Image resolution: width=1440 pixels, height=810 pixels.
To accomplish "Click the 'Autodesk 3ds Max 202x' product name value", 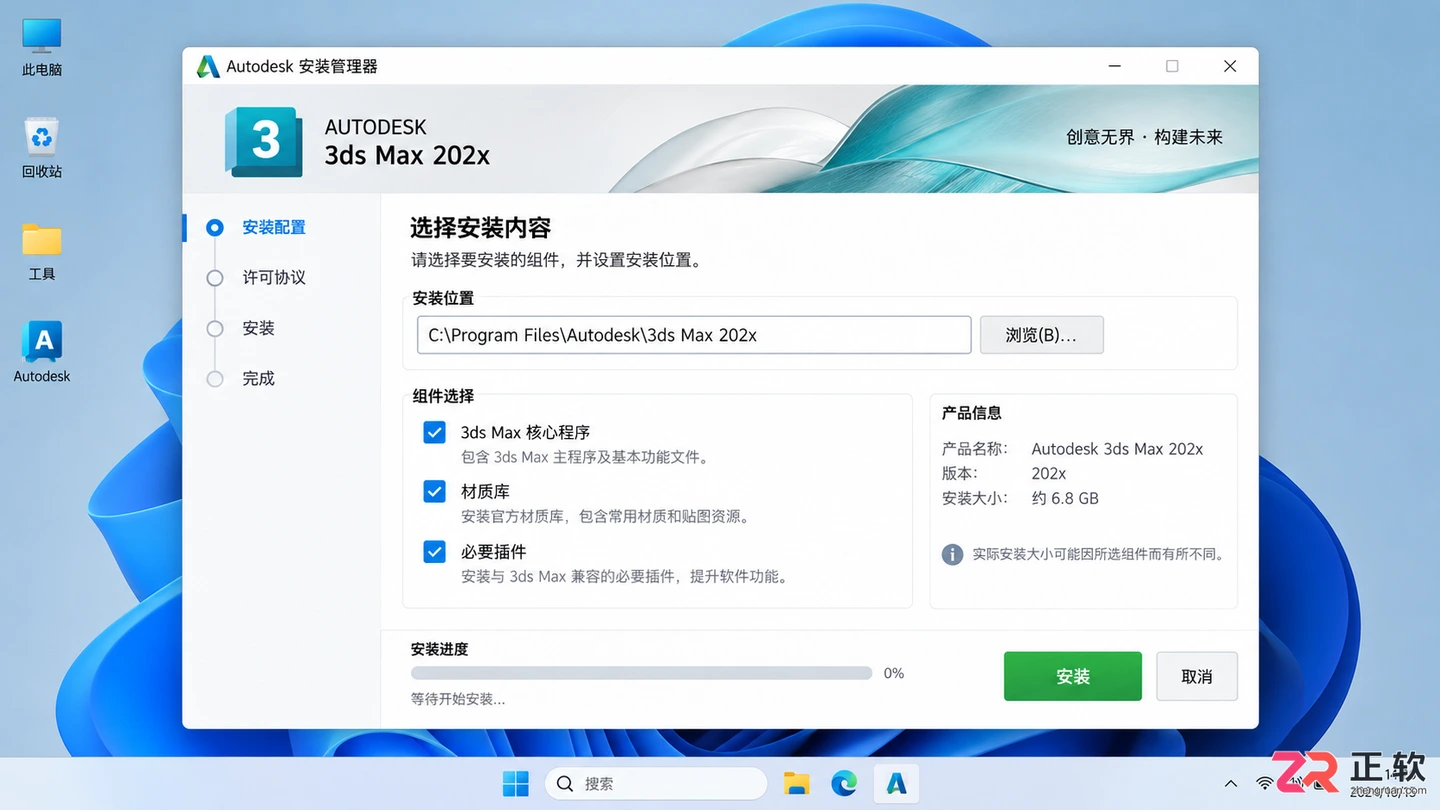I will tap(1117, 449).
